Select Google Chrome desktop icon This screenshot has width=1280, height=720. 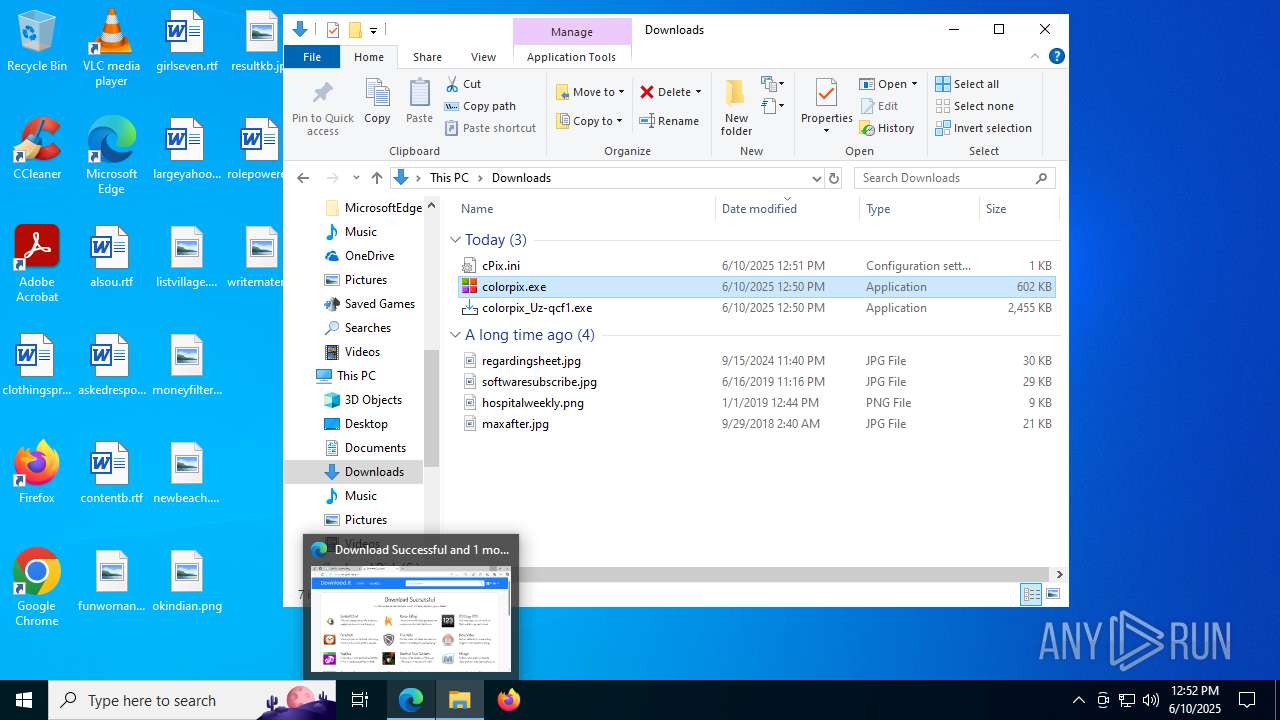[x=37, y=588]
